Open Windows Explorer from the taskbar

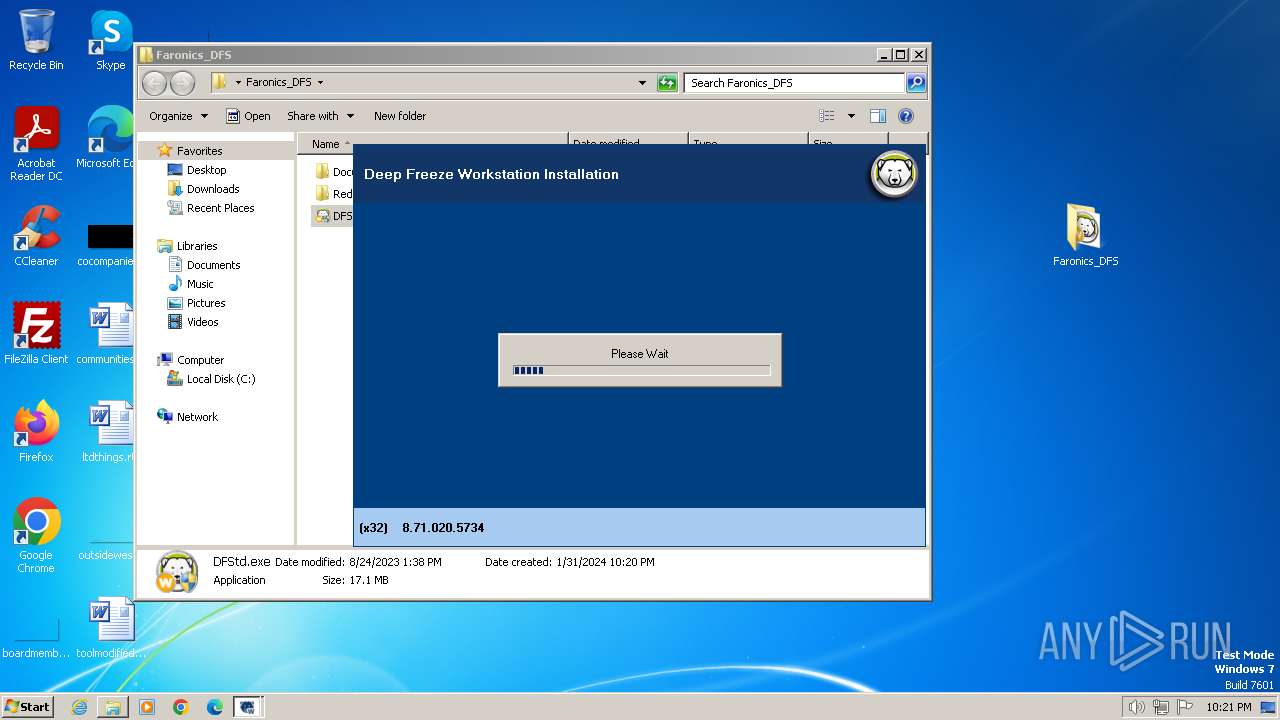click(x=113, y=707)
